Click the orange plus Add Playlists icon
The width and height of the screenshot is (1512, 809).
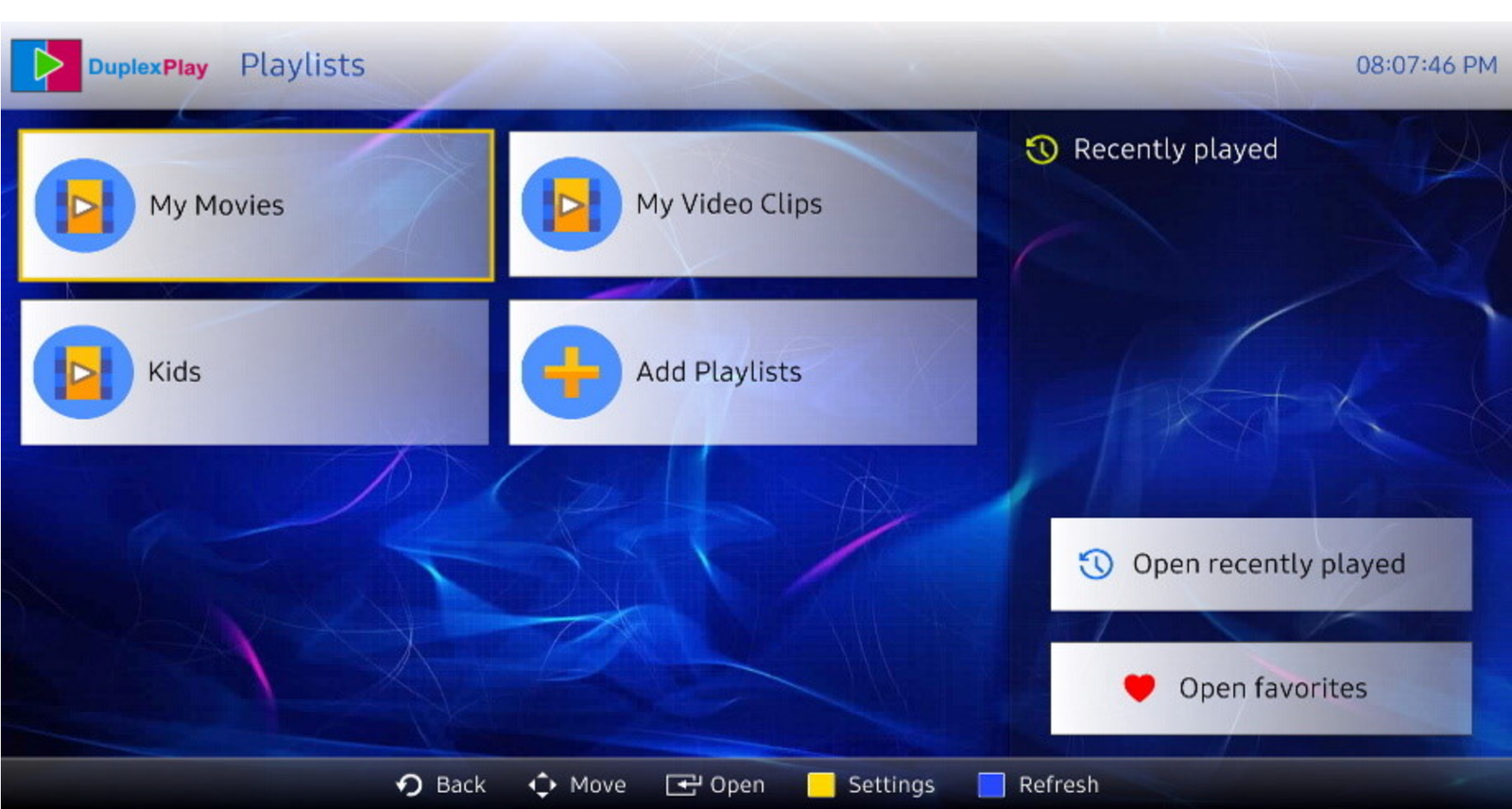(x=571, y=372)
